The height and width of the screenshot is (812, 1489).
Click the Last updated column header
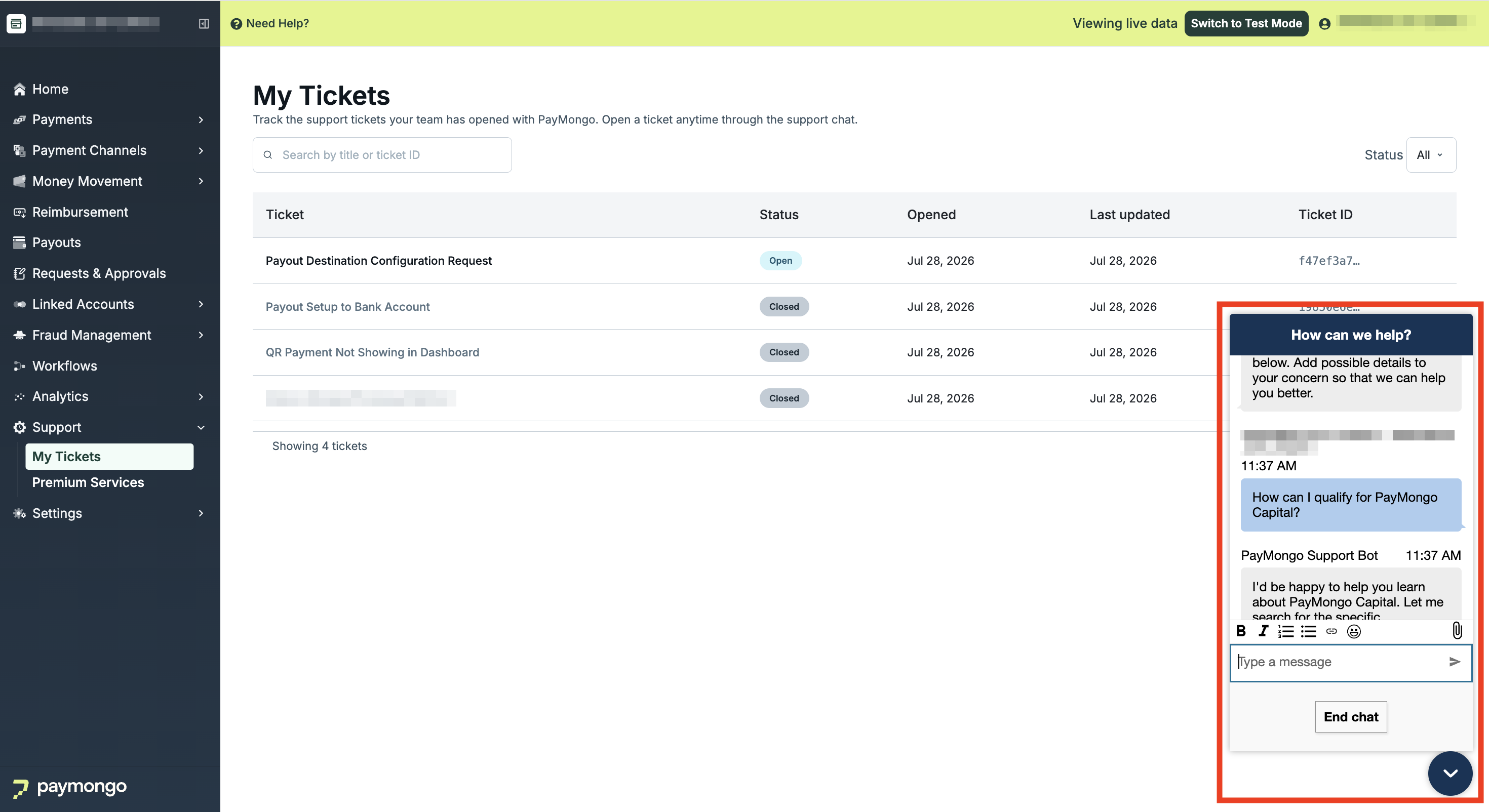click(1129, 215)
